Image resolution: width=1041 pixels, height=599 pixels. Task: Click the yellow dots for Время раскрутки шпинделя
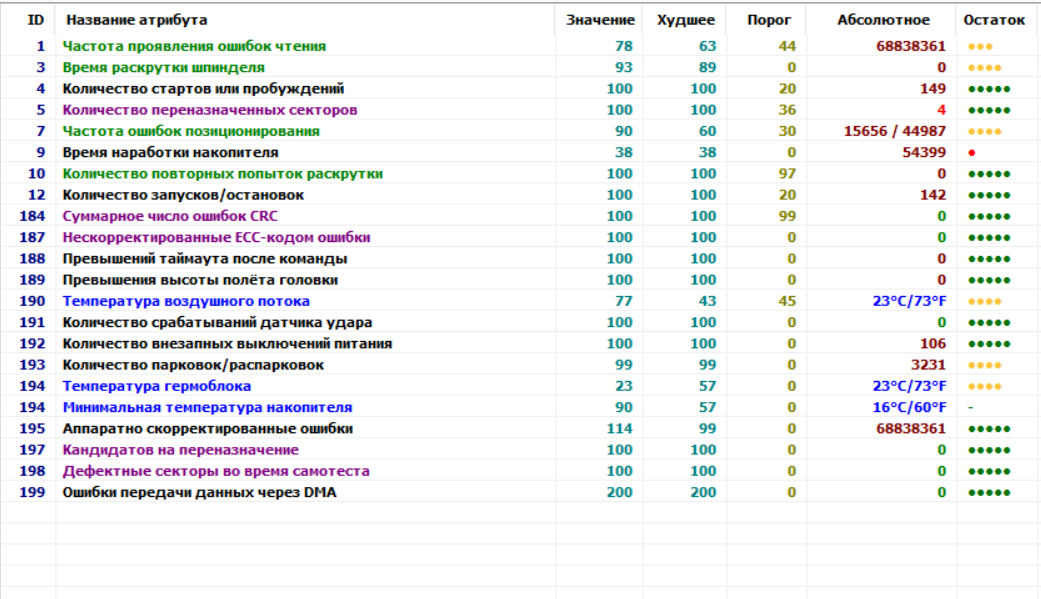tap(984, 68)
